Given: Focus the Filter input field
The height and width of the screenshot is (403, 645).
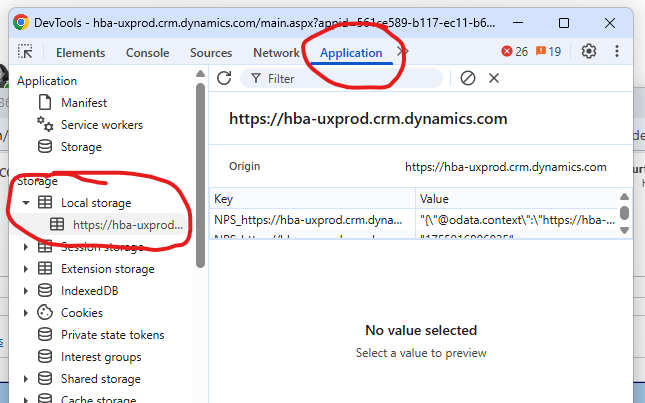Looking at the screenshot, I should 341,78.
